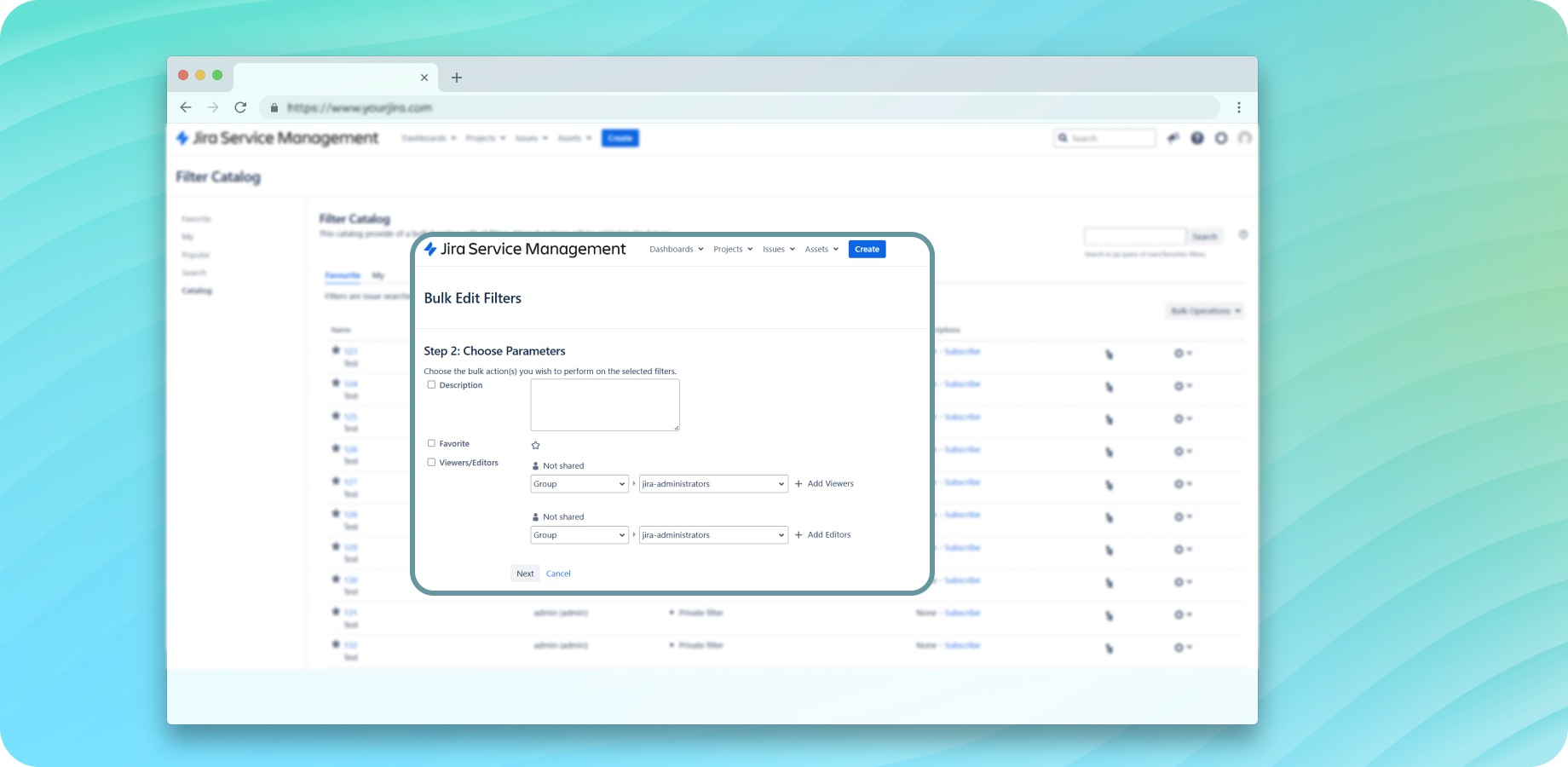Click the padlock icon in the address bar
The height and width of the screenshot is (767, 1568).
(x=274, y=108)
